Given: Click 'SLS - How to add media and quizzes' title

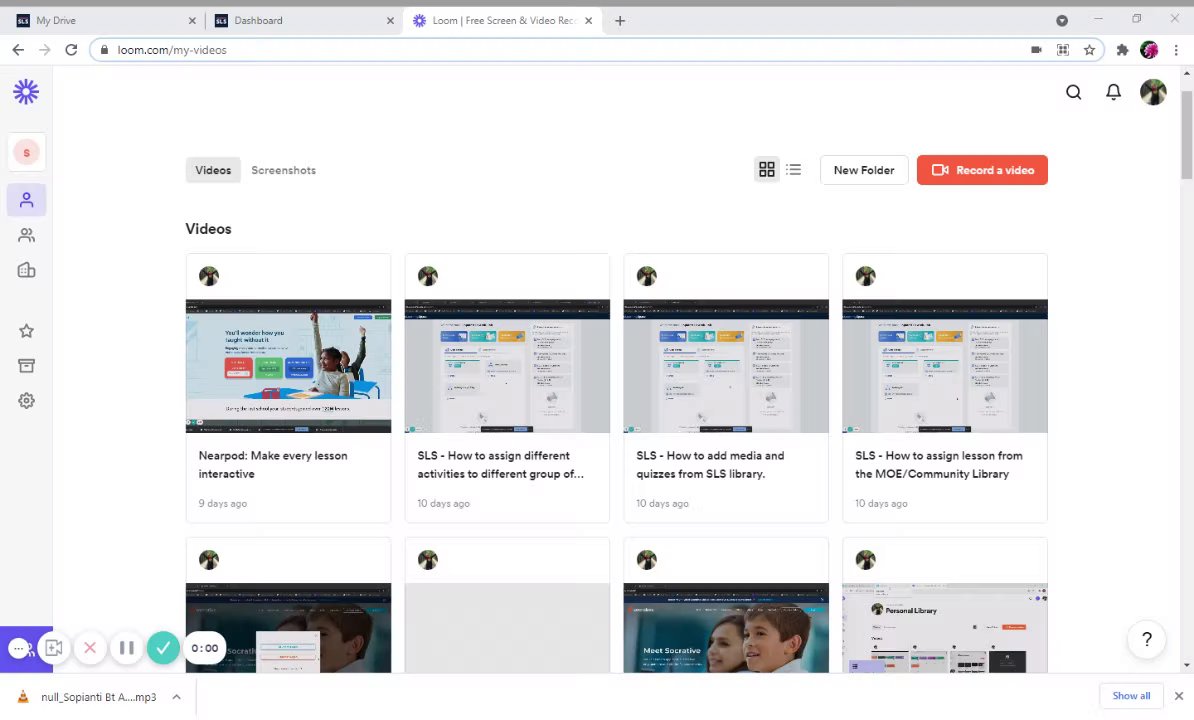Looking at the screenshot, I should point(710,464).
